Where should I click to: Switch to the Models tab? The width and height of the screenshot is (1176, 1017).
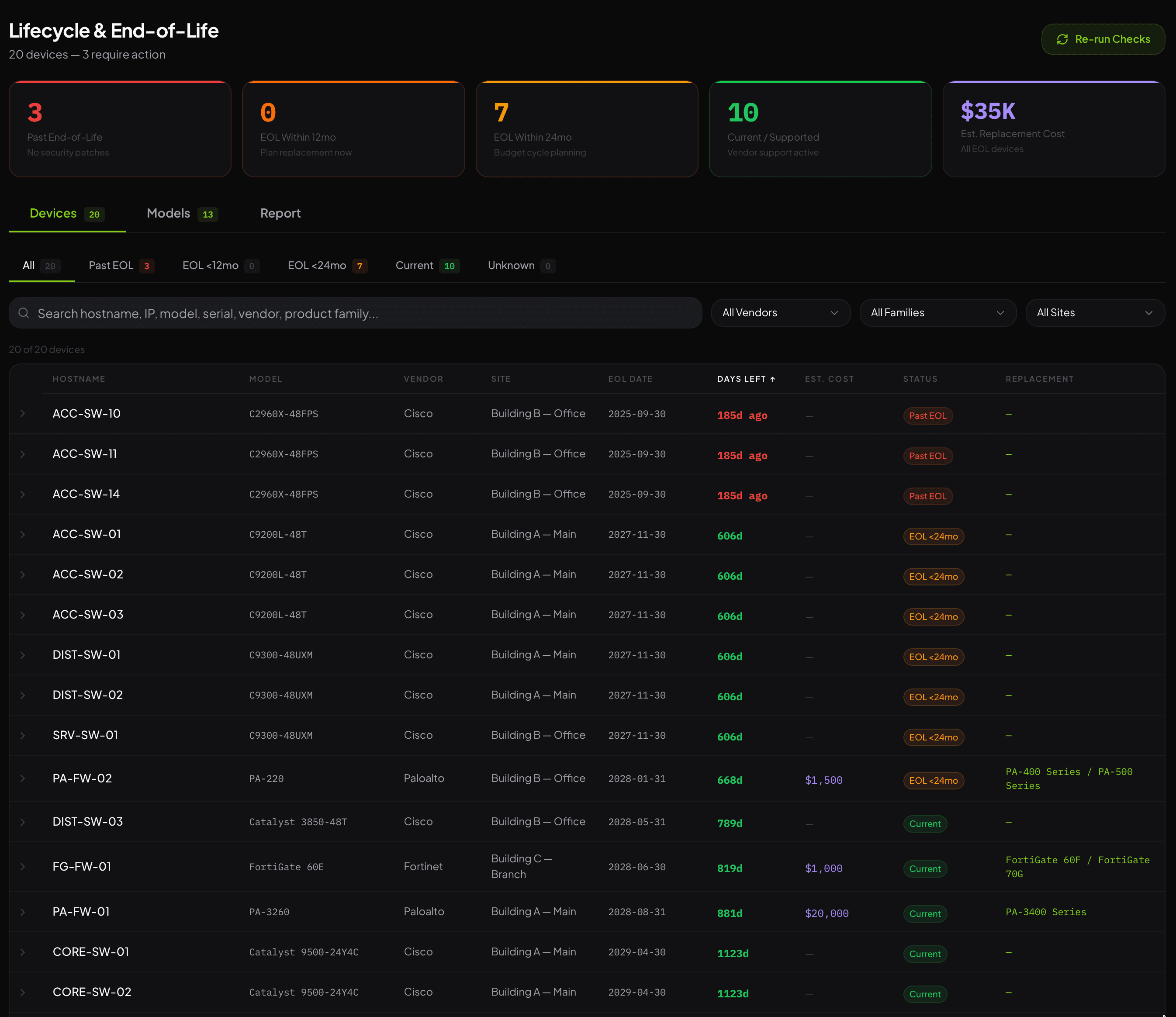click(168, 213)
